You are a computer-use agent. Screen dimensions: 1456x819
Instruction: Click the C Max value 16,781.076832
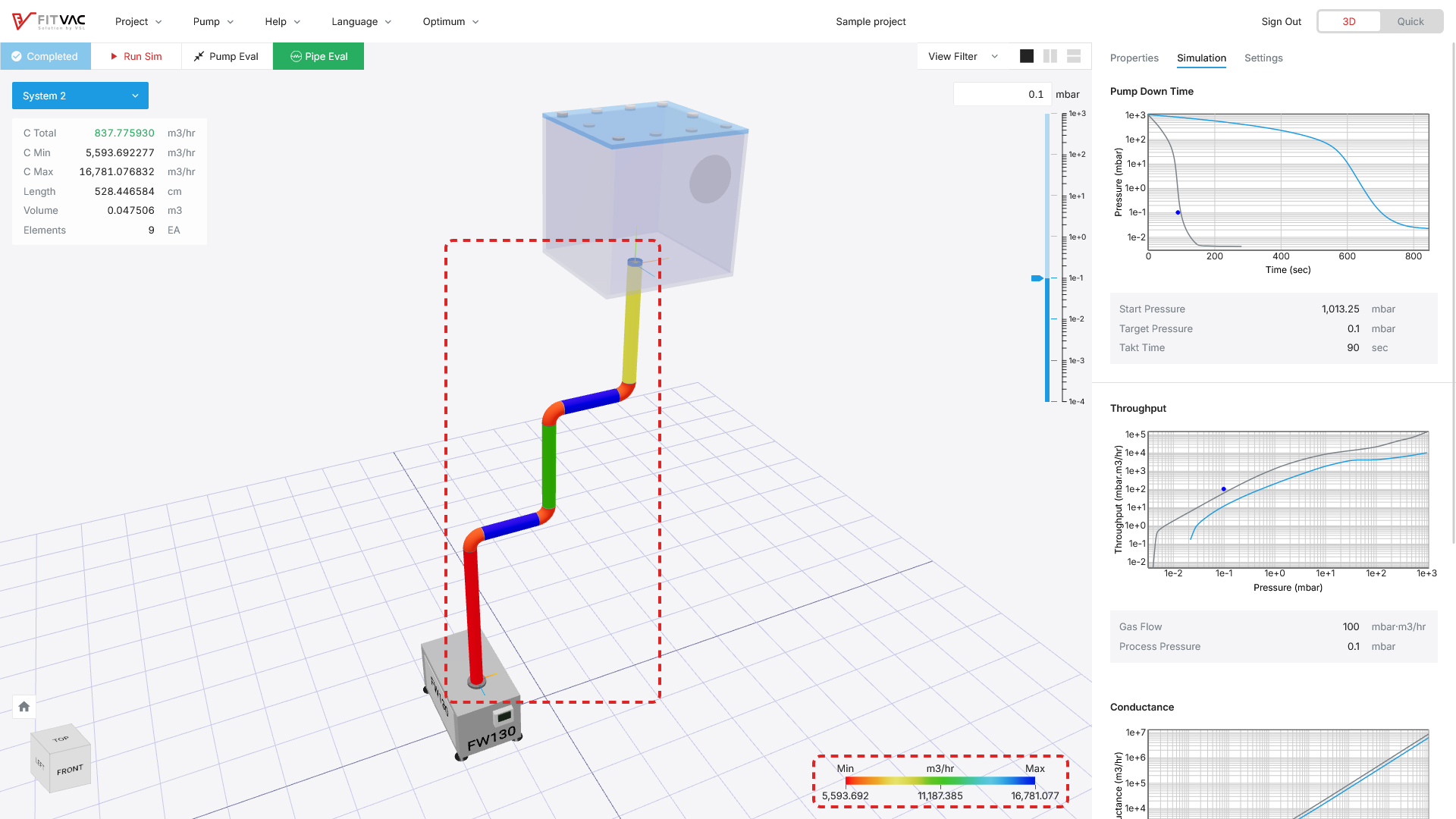coord(117,171)
